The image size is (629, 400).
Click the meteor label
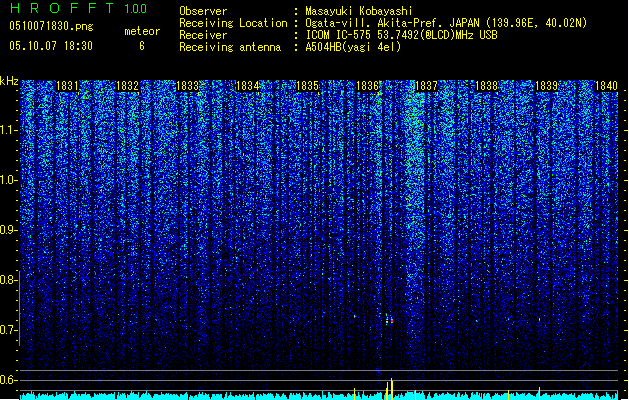tap(142, 31)
